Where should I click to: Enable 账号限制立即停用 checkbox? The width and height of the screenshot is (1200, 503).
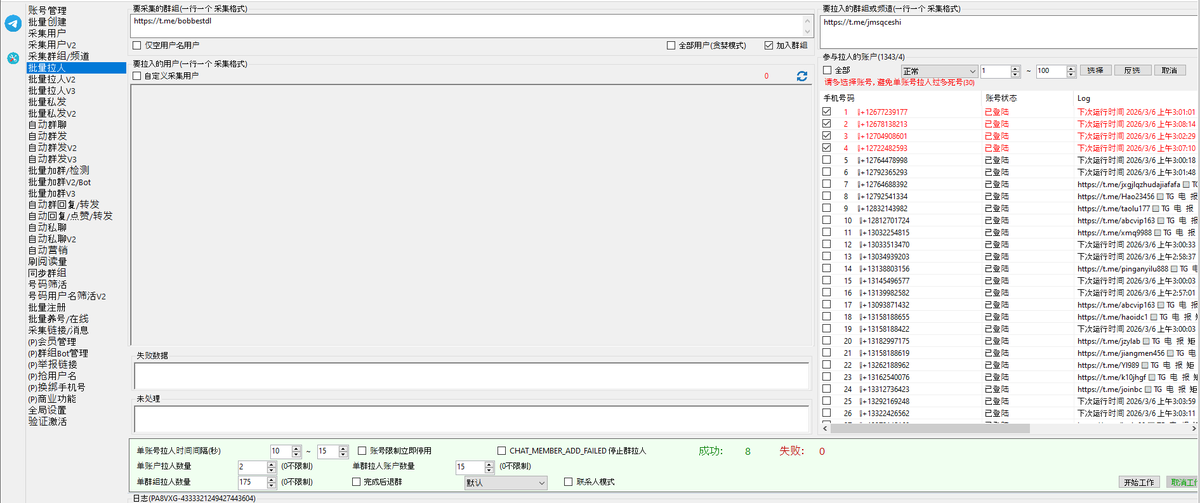tap(362, 451)
